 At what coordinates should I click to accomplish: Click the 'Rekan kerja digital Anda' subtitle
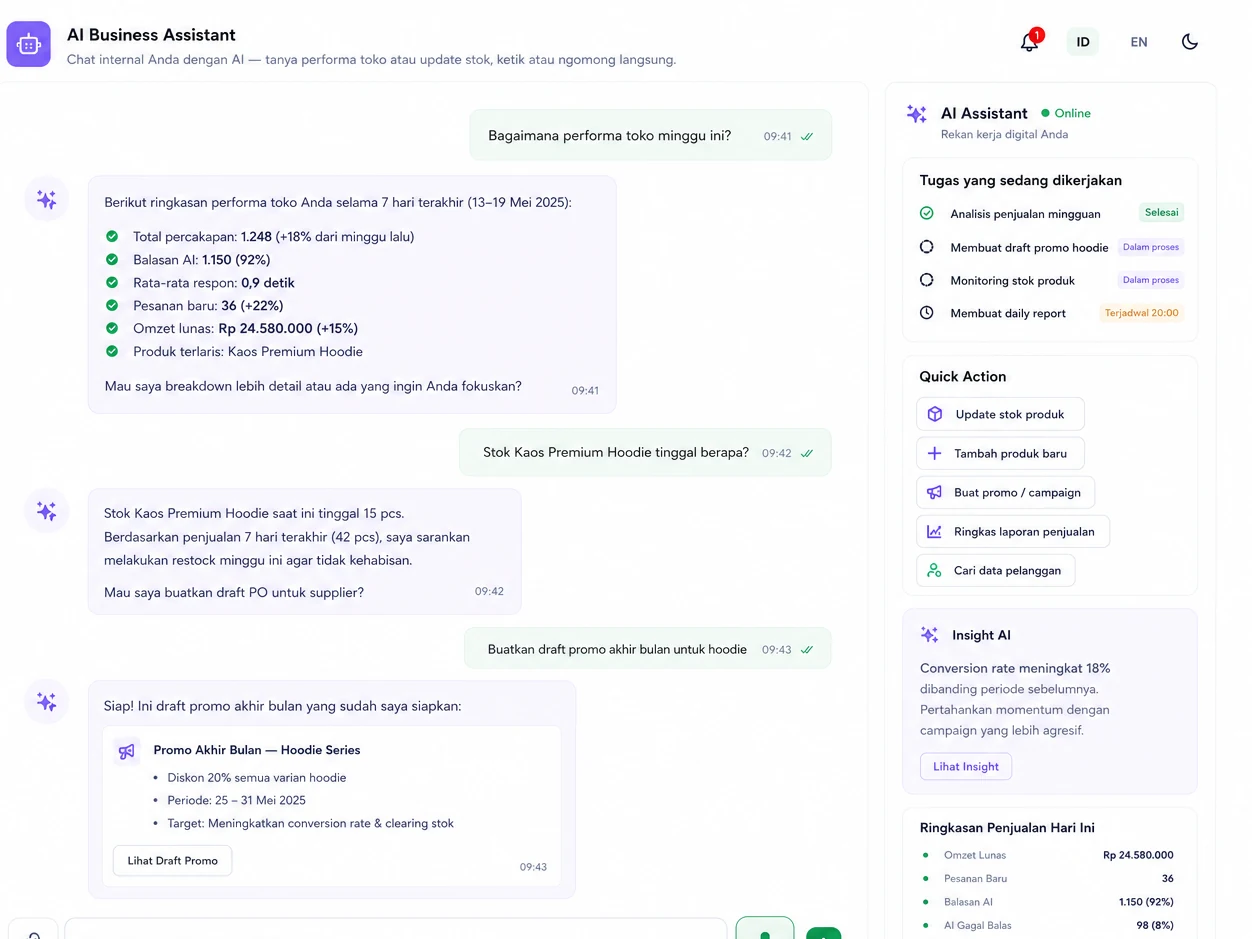point(1004,135)
